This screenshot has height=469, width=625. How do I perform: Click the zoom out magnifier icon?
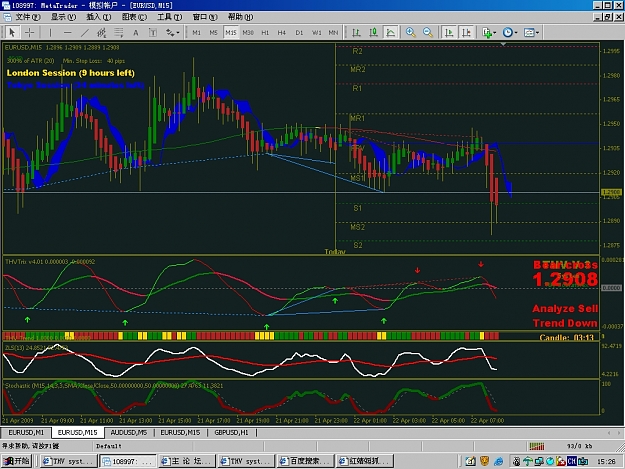click(x=428, y=32)
